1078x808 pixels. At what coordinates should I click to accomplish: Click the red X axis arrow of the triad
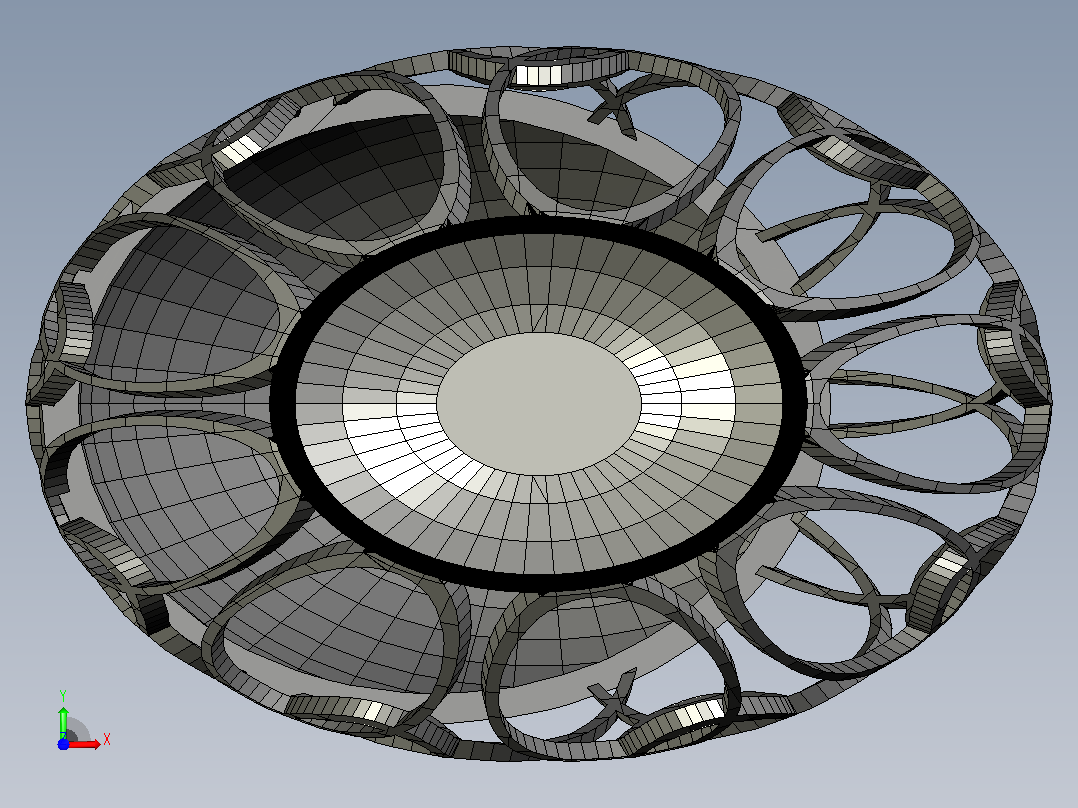coord(85,745)
